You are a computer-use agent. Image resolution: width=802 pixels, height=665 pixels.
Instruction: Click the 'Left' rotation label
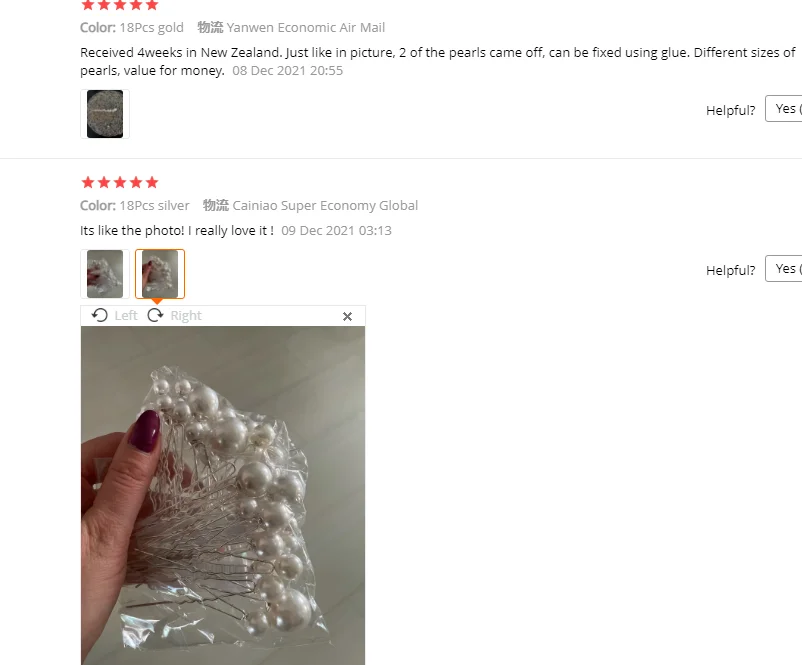pos(126,316)
